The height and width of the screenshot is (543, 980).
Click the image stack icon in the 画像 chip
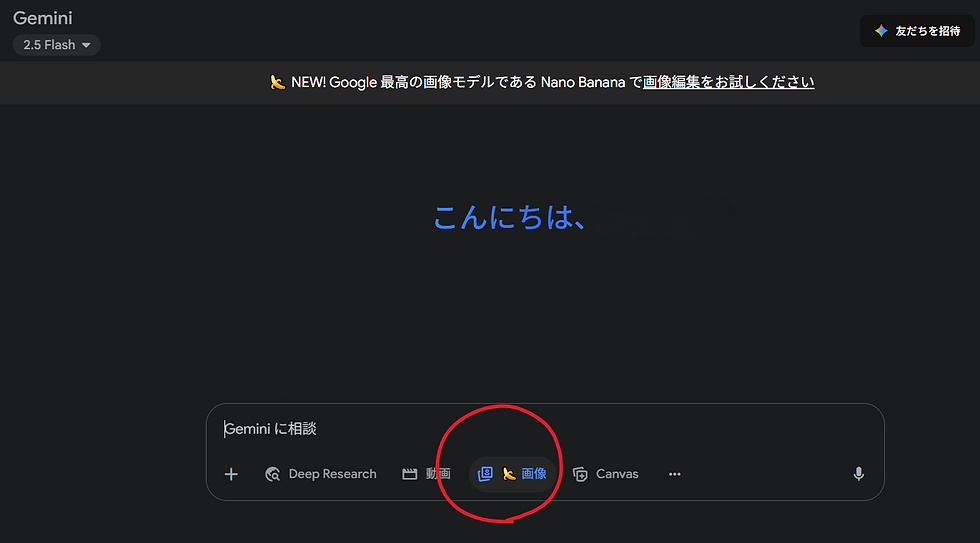[485, 474]
